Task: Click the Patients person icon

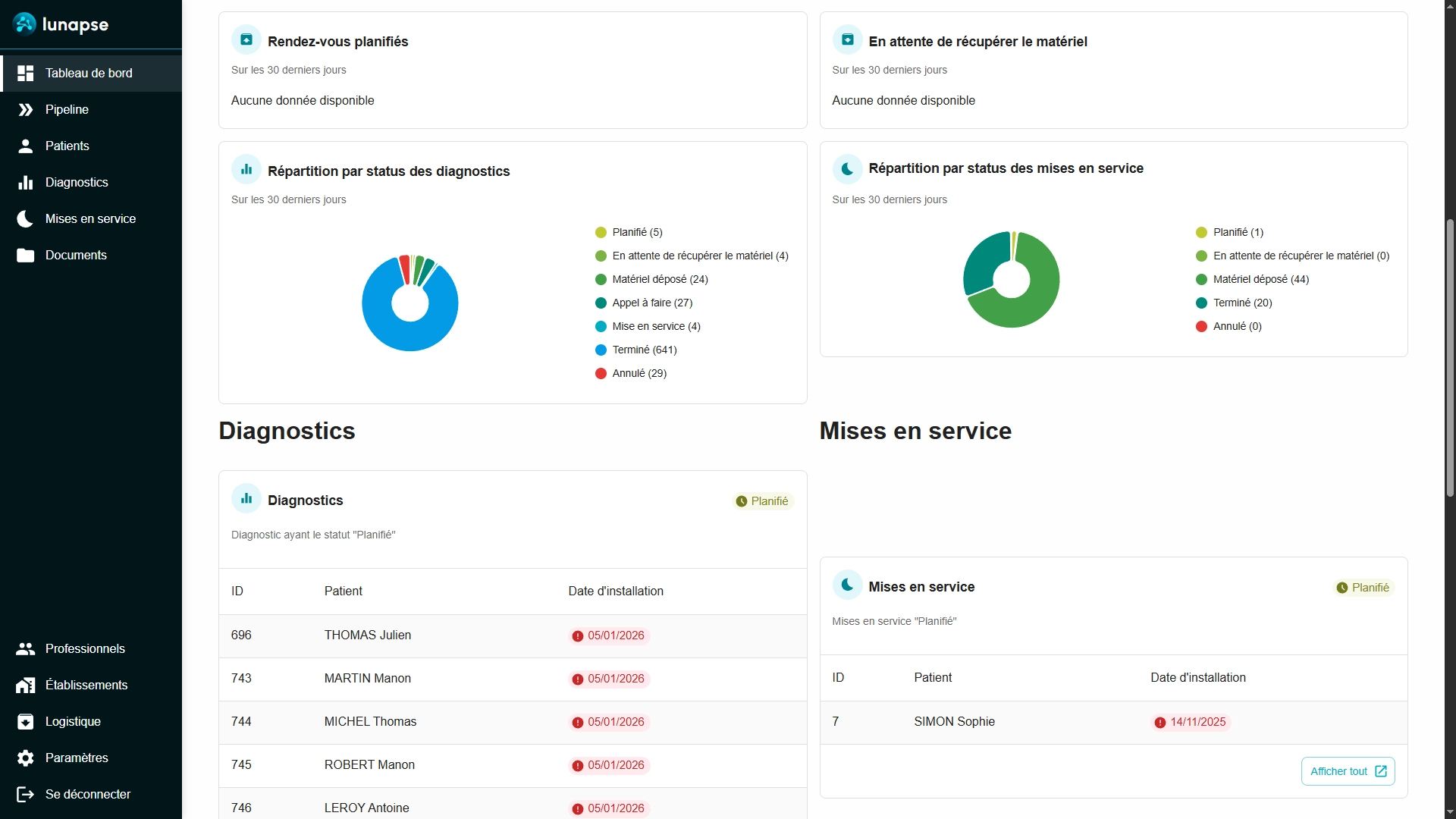Action: click(x=25, y=146)
